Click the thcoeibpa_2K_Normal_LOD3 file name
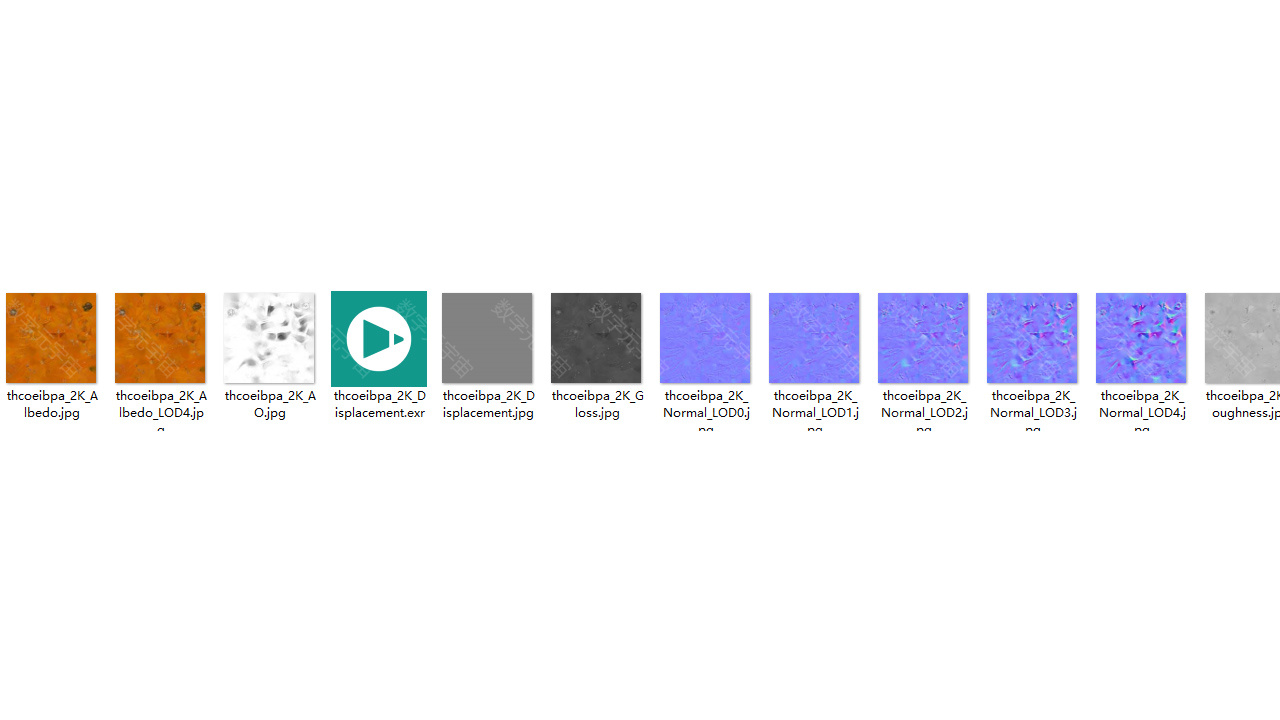 1032,411
